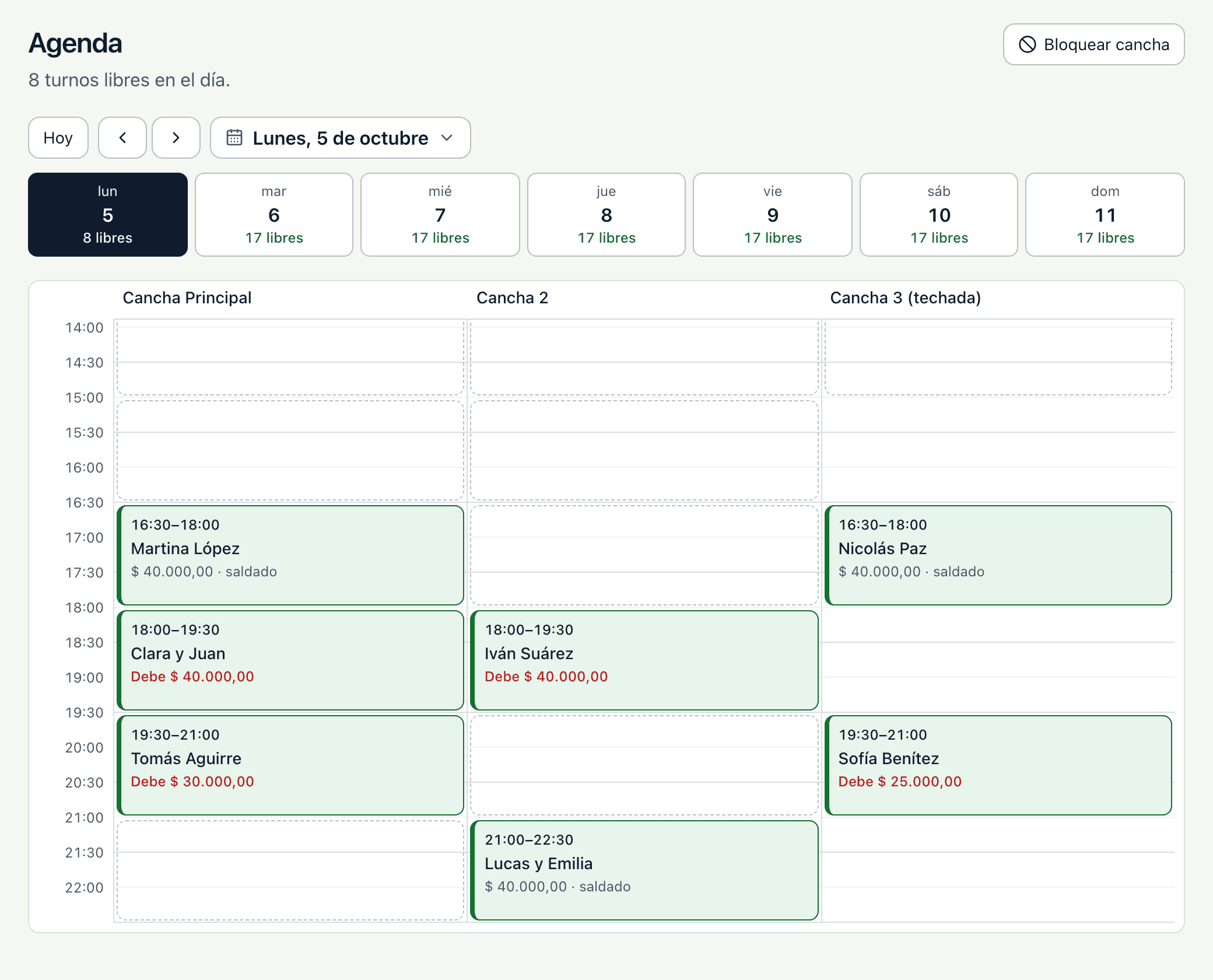This screenshot has width=1213, height=980.
Task: Select free 14:00 slot on Cancha Principal
Action: click(x=290, y=357)
